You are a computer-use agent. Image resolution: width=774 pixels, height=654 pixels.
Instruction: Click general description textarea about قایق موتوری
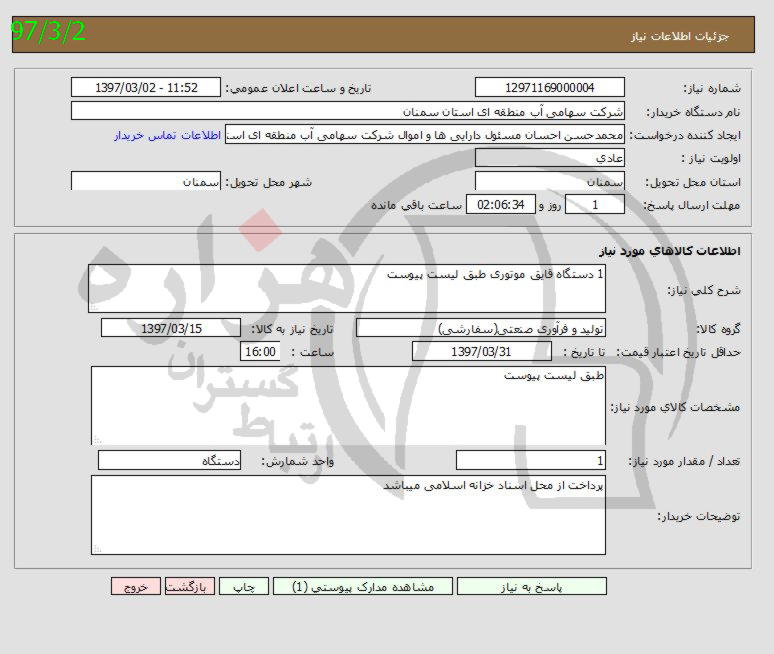point(347,289)
